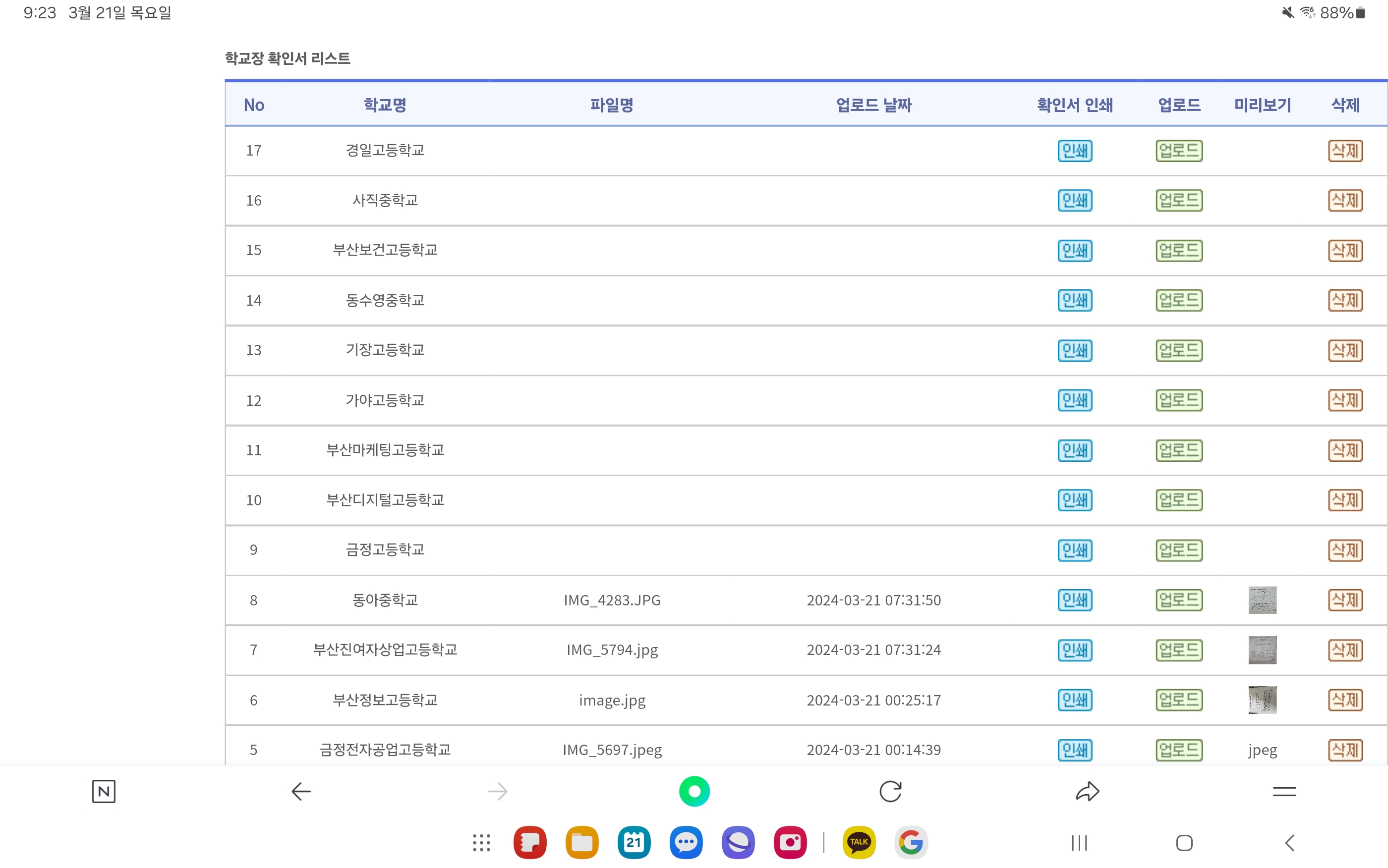The width and height of the screenshot is (1388, 868).
Task: Open KakaoTalk app in taskbar
Action: tap(859, 843)
